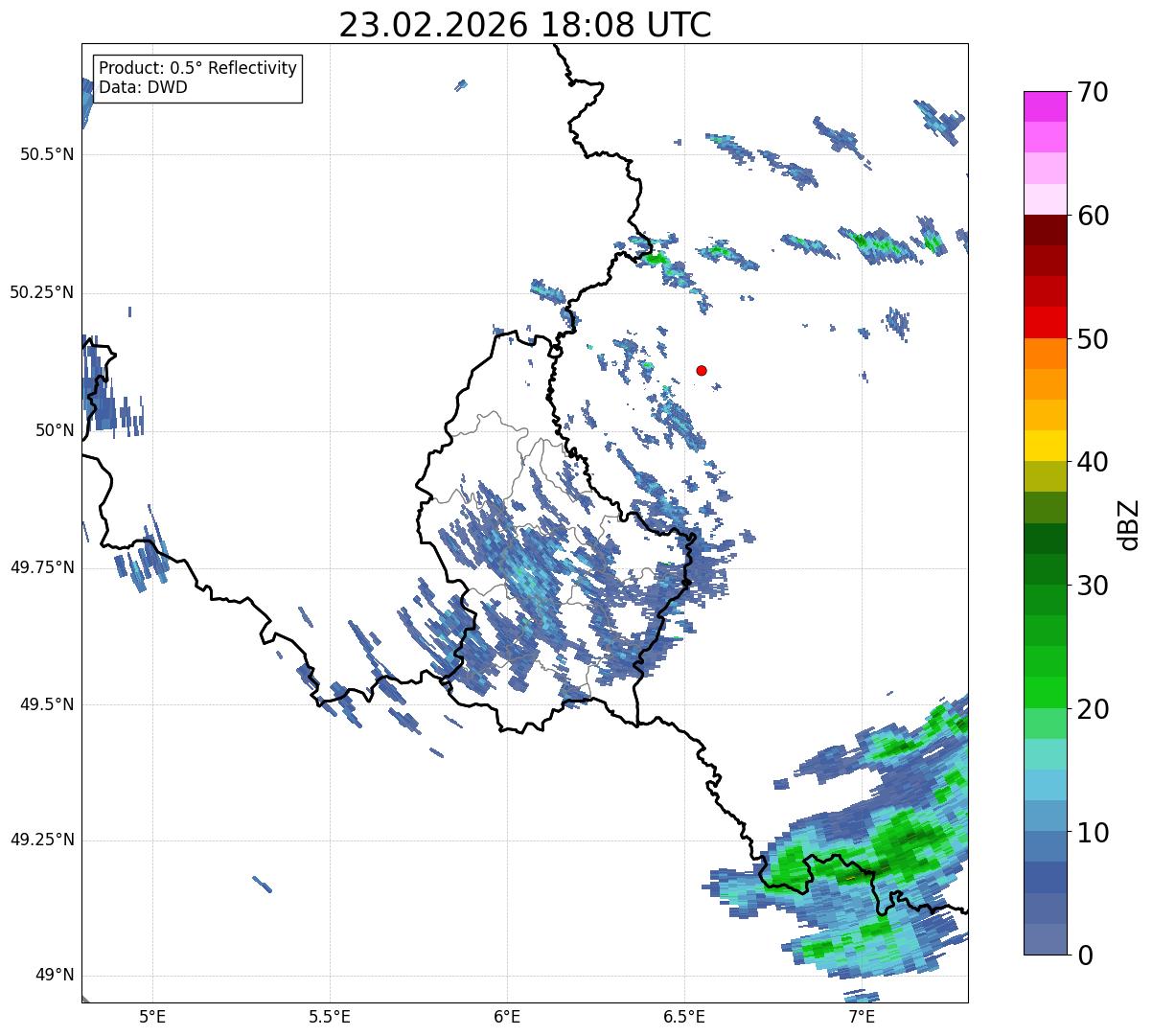Click the red station marker dot
The width and height of the screenshot is (1152, 1036).
[702, 370]
